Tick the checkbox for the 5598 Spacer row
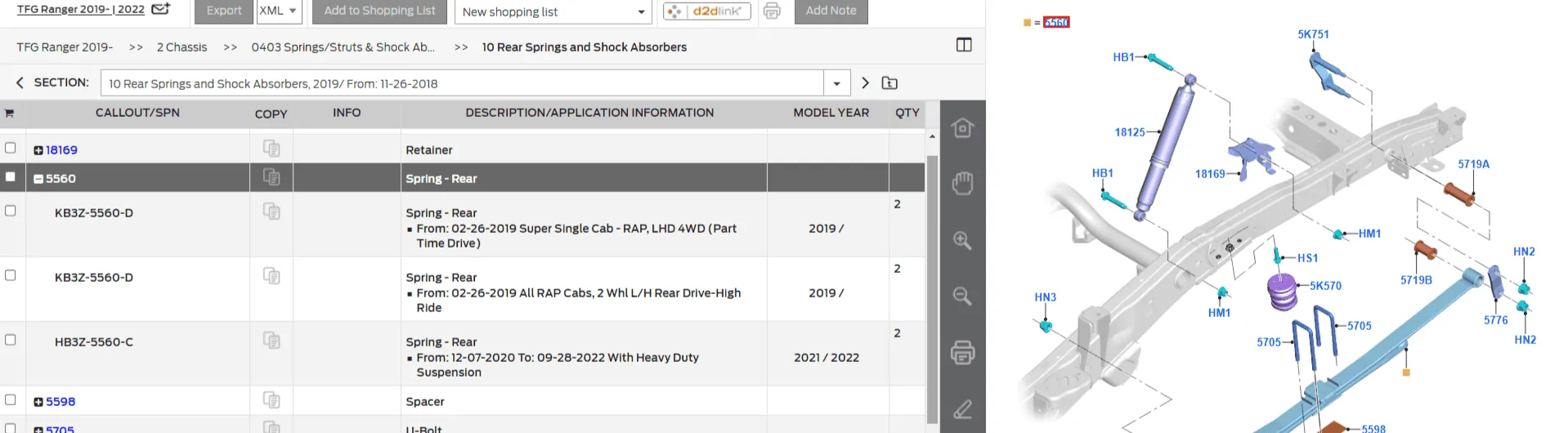Viewport: 1568px width, 433px height. [x=11, y=400]
